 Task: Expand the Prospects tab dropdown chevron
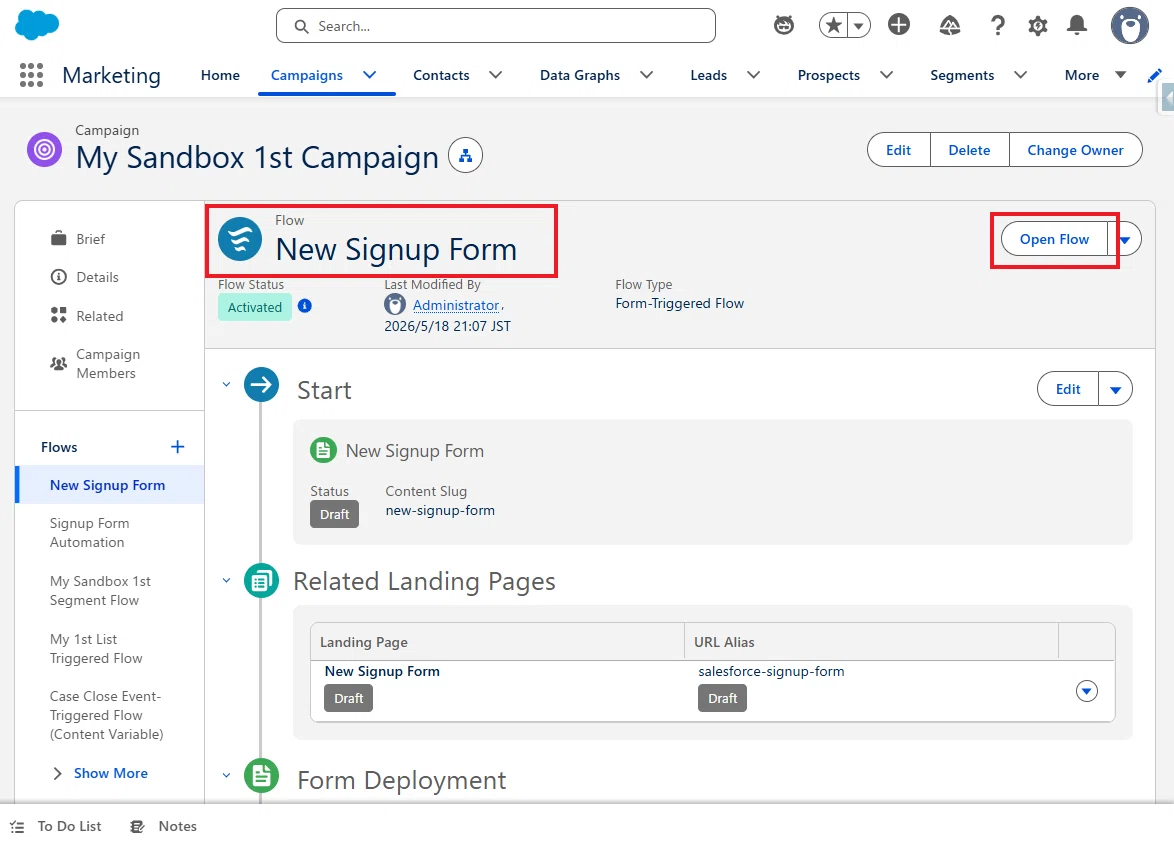coord(886,75)
